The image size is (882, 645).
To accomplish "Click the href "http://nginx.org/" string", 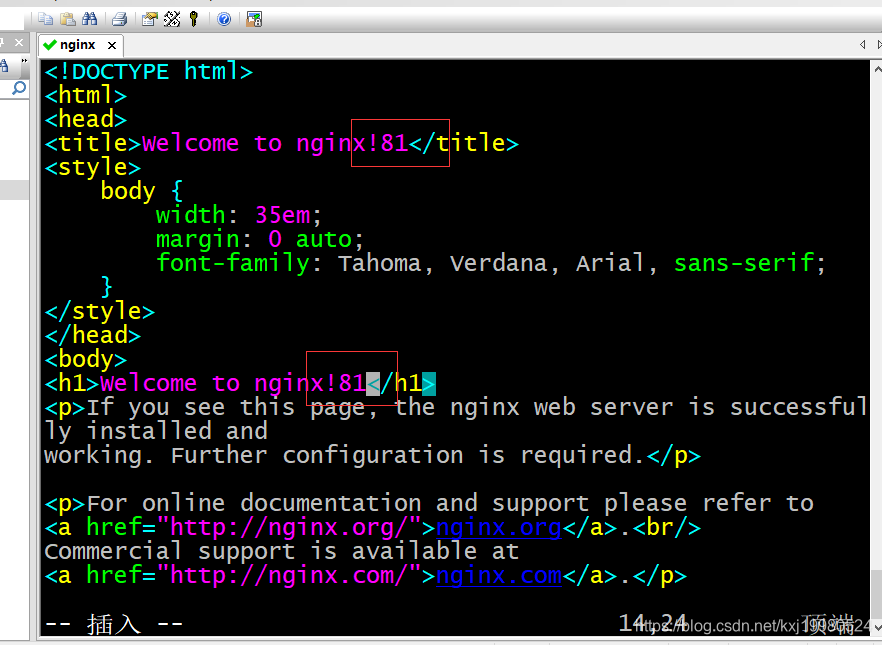I will click(288, 527).
